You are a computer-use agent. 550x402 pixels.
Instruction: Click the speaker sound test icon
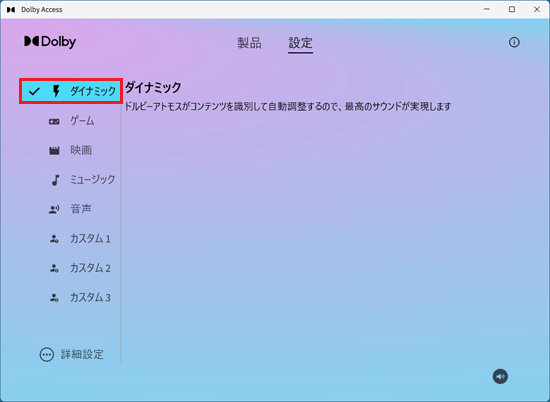pyautogui.click(x=500, y=376)
